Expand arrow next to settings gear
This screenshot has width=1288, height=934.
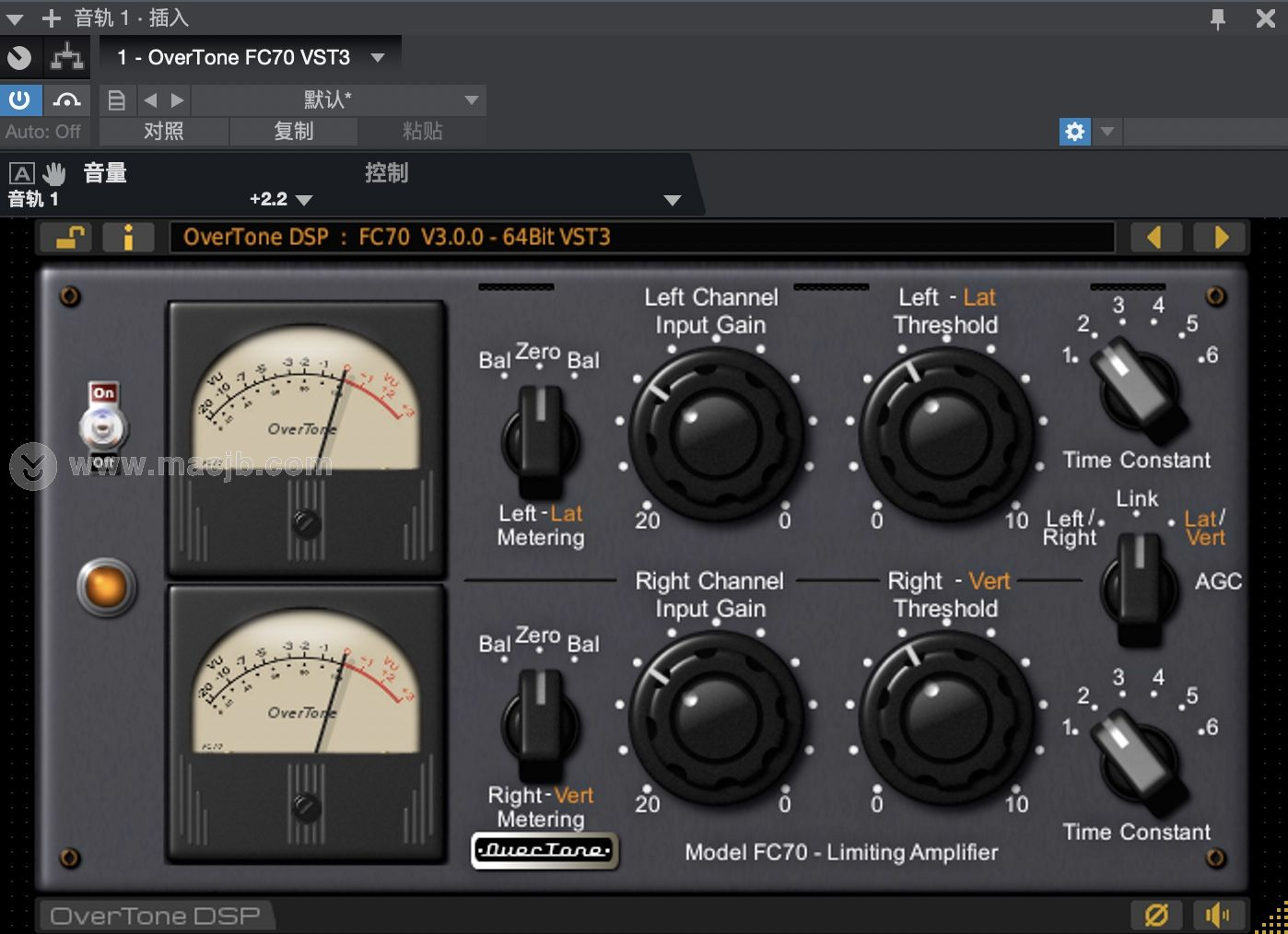[1107, 132]
